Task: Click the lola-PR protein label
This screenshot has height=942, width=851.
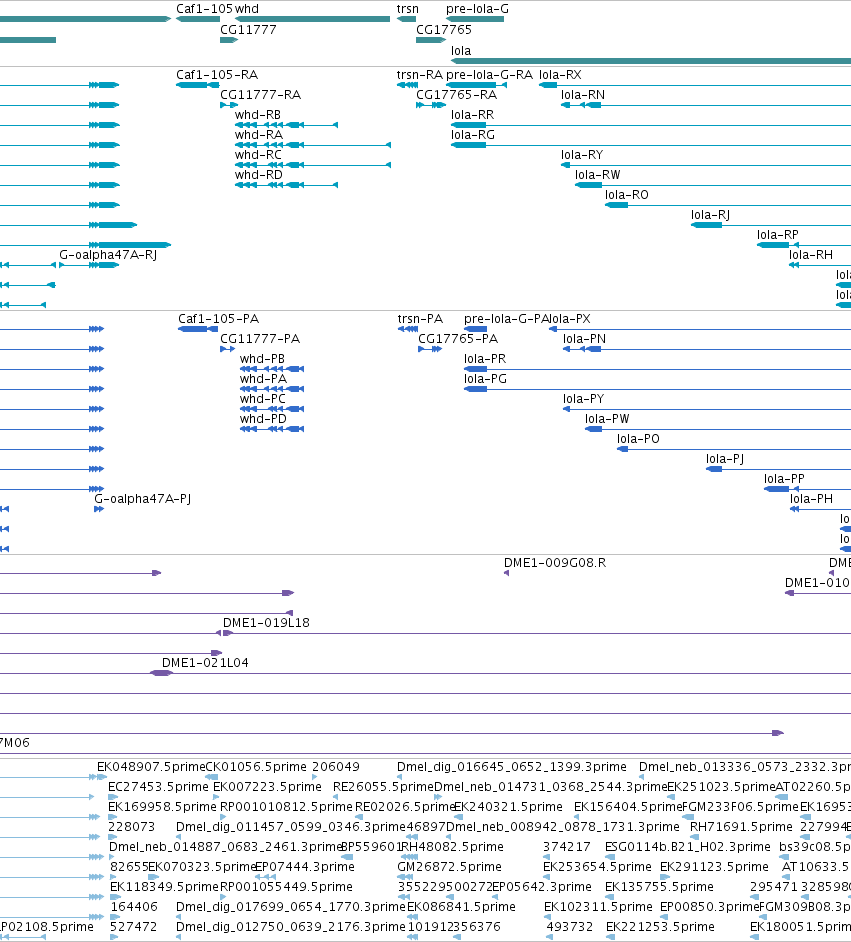Action: click(485, 359)
